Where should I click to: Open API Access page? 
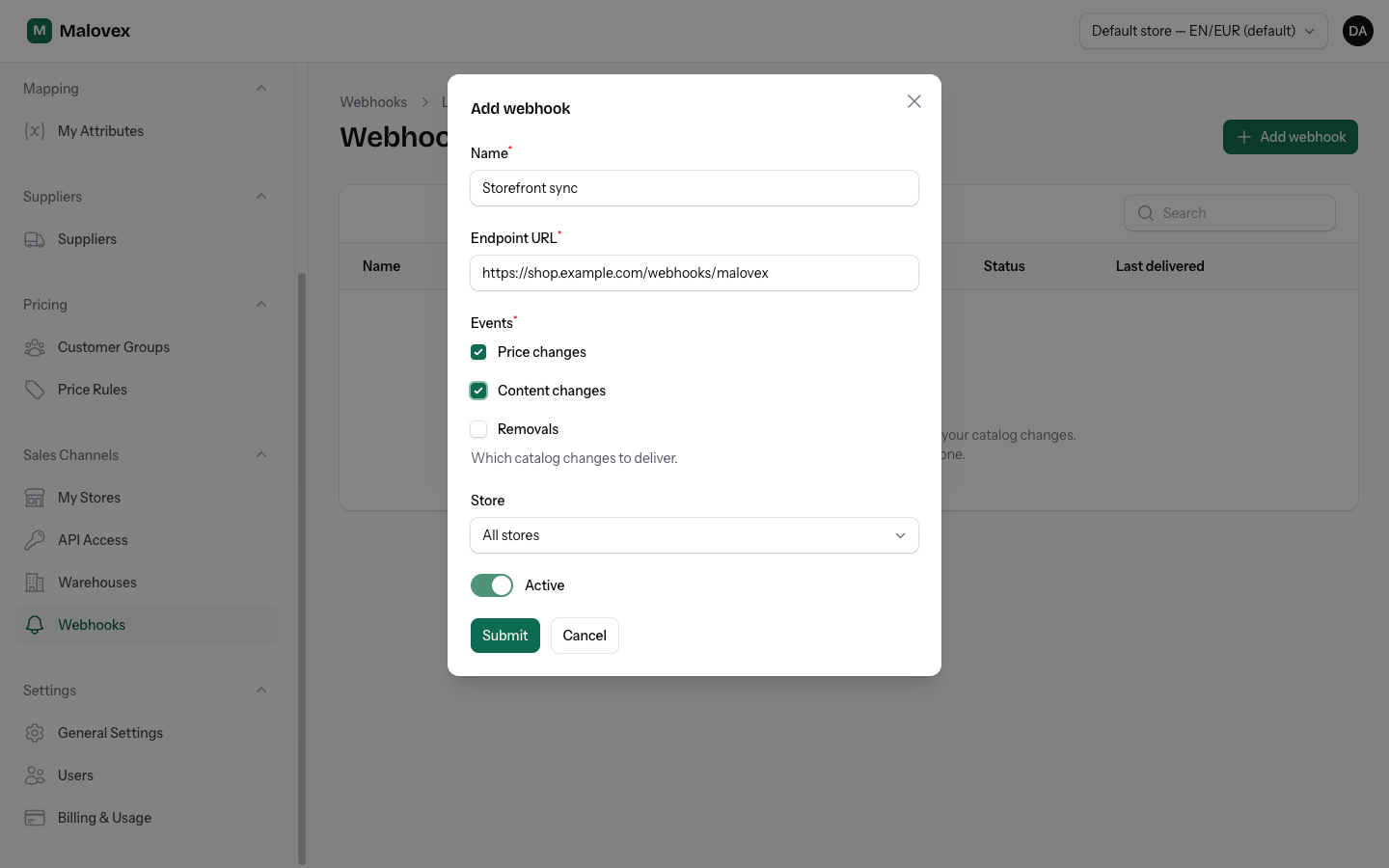click(x=147, y=540)
